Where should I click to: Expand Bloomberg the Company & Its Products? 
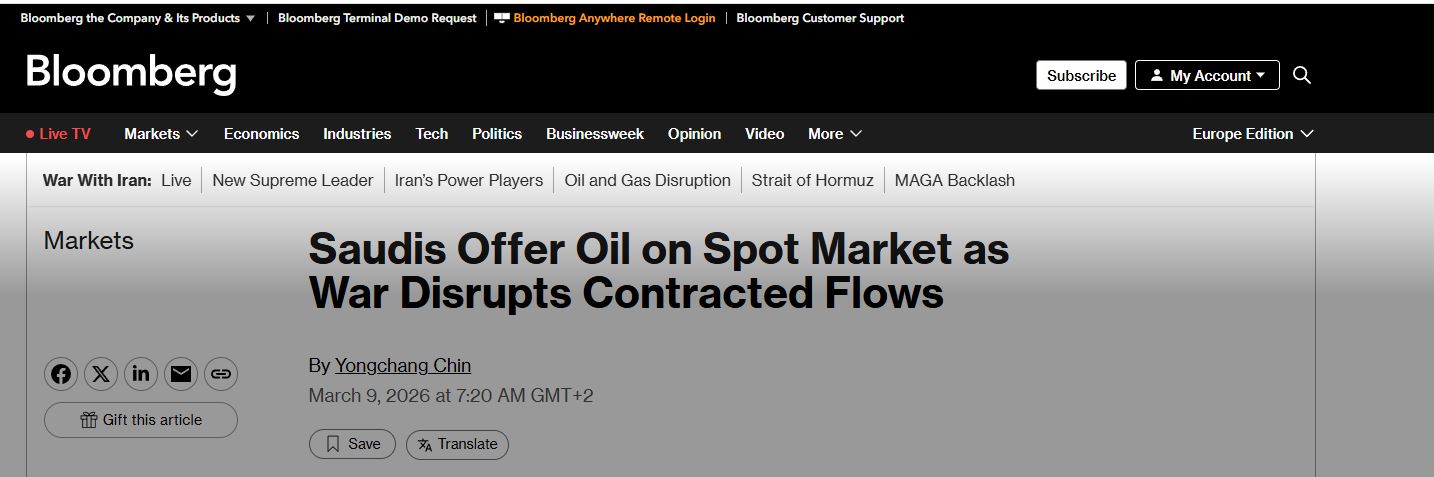138,18
